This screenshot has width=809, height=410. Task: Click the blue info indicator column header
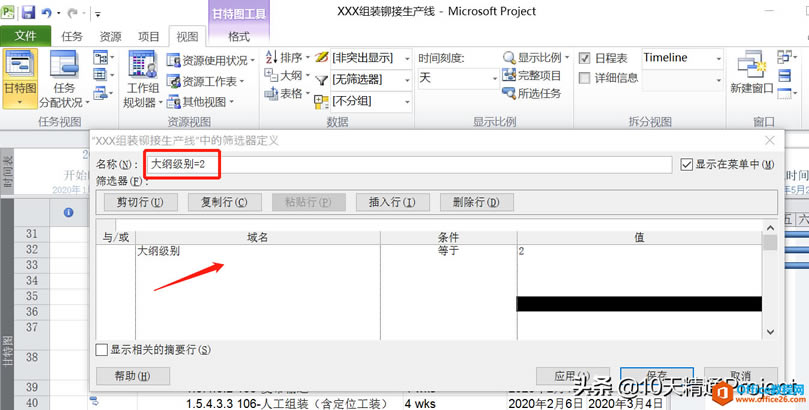[x=69, y=212]
